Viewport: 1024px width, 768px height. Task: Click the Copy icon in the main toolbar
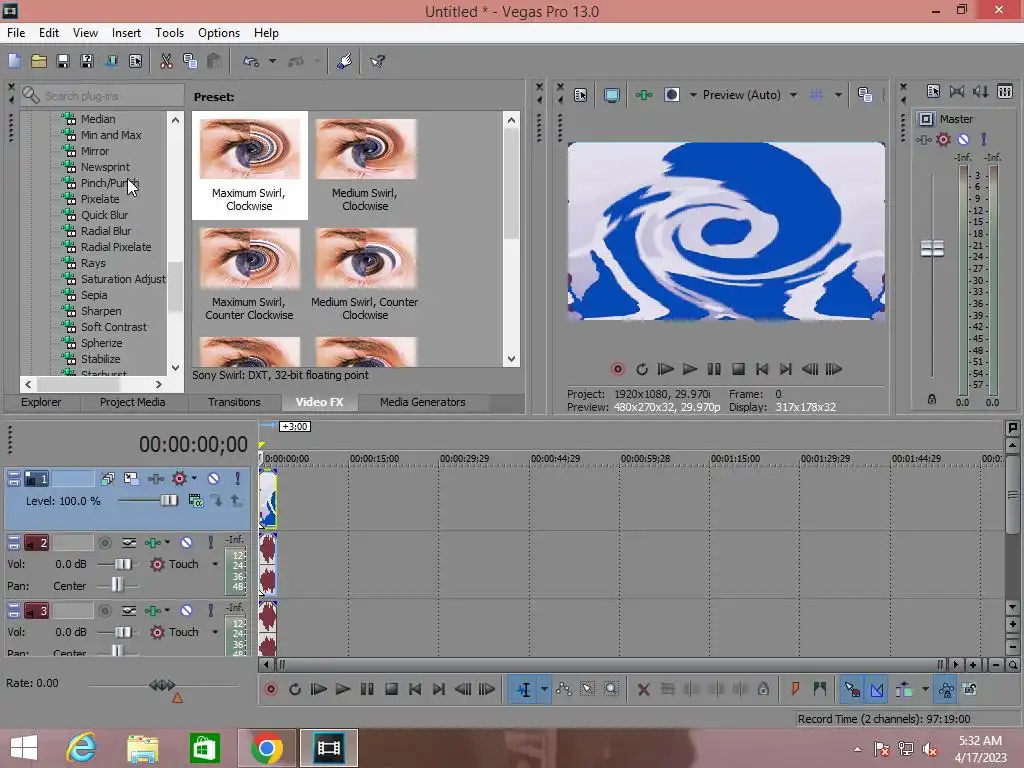coord(190,61)
